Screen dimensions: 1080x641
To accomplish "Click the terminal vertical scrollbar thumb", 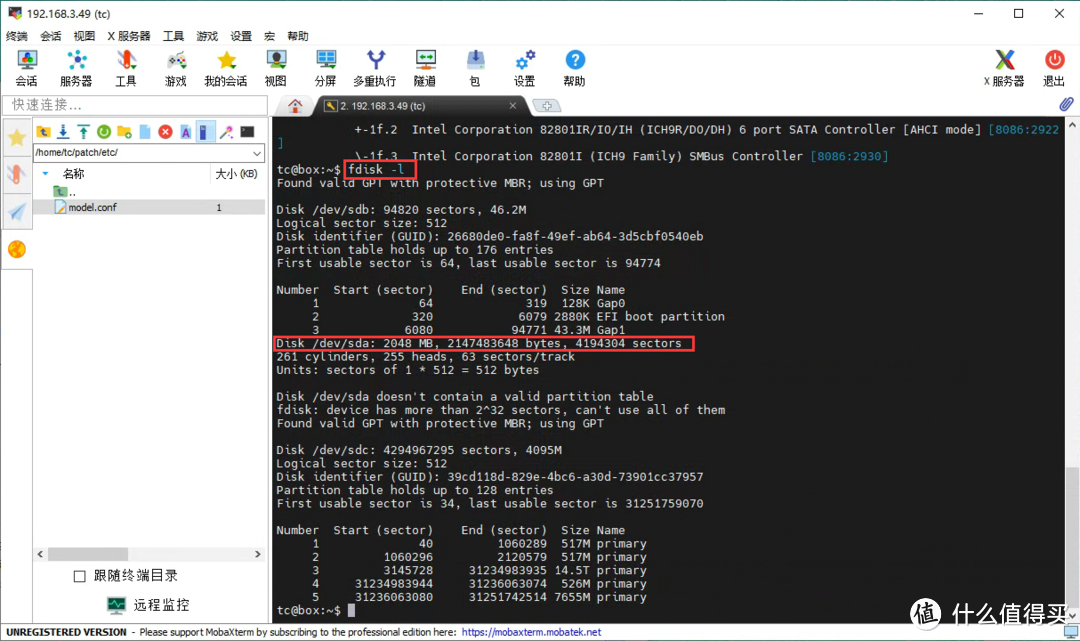I will click(x=1072, y=536).
